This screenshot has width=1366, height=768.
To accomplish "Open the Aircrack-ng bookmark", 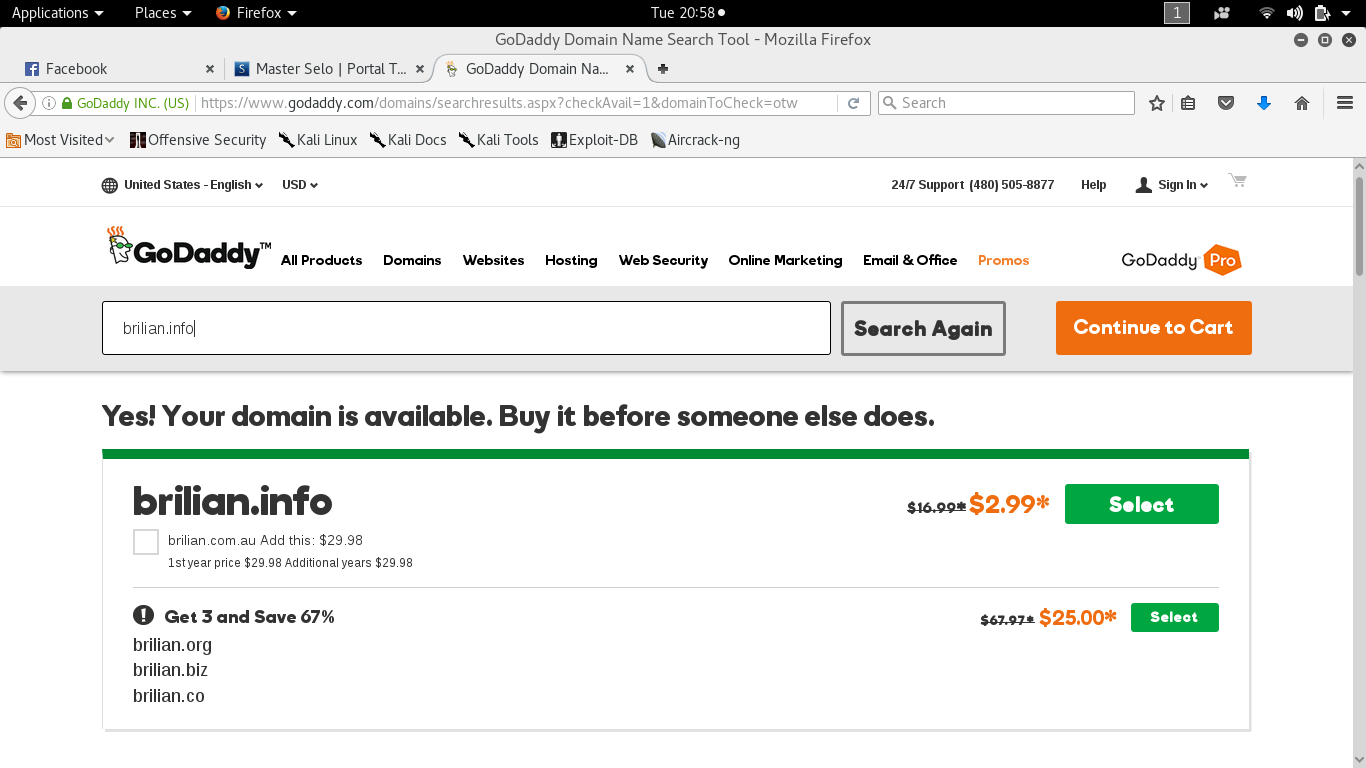I will [x=695, y=140].
